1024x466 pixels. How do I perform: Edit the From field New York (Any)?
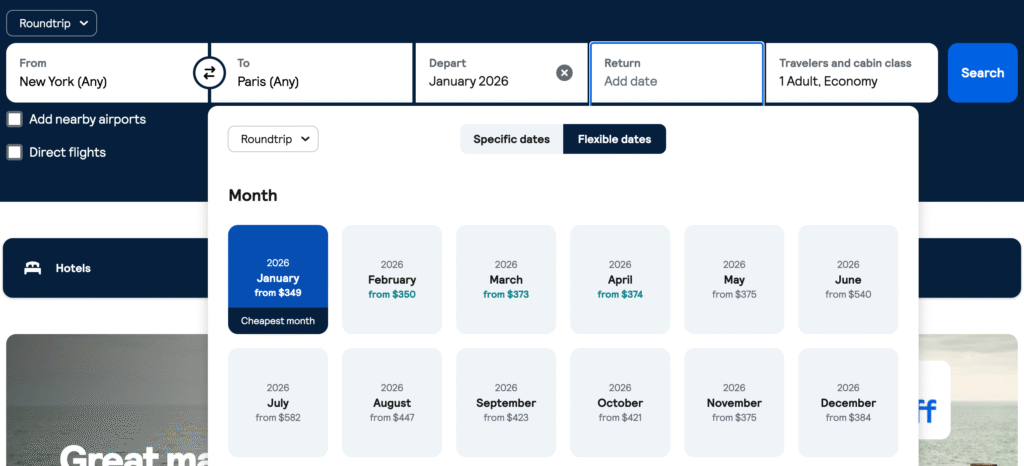click(107, 73)
